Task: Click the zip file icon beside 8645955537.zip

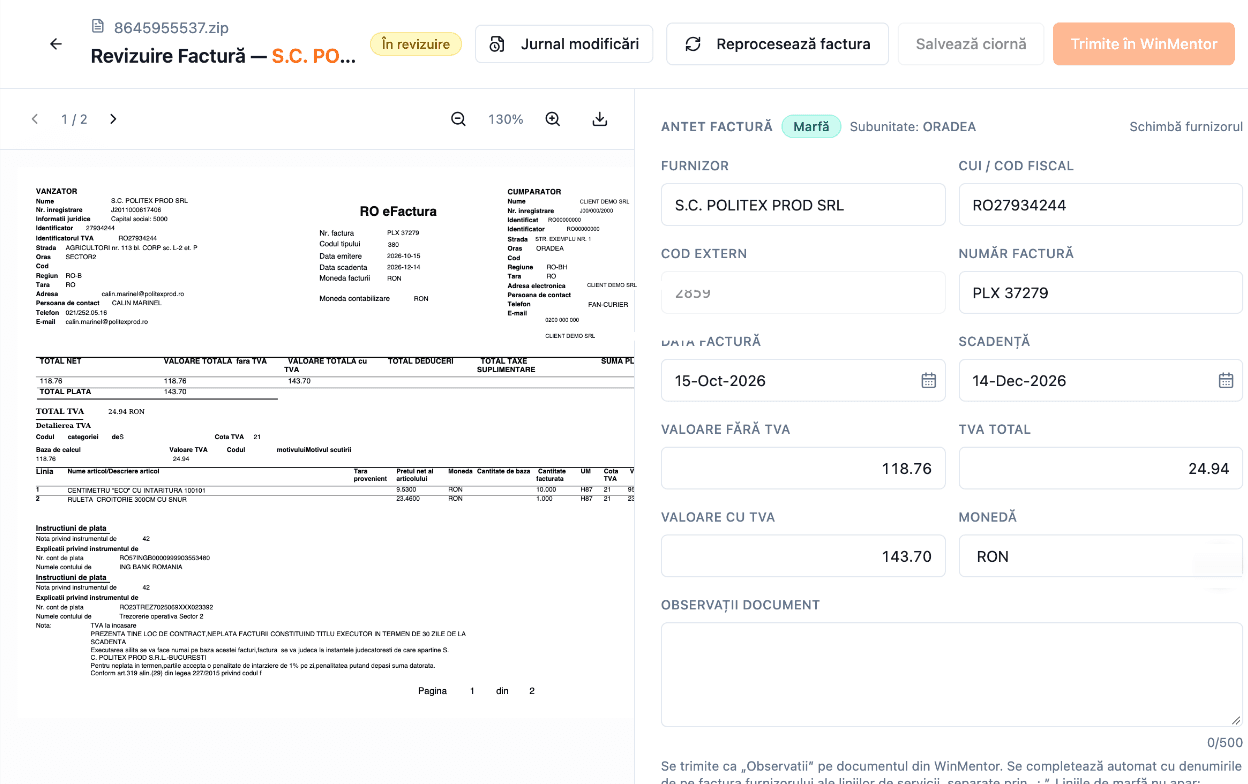Action: click(x=97, y=26)
